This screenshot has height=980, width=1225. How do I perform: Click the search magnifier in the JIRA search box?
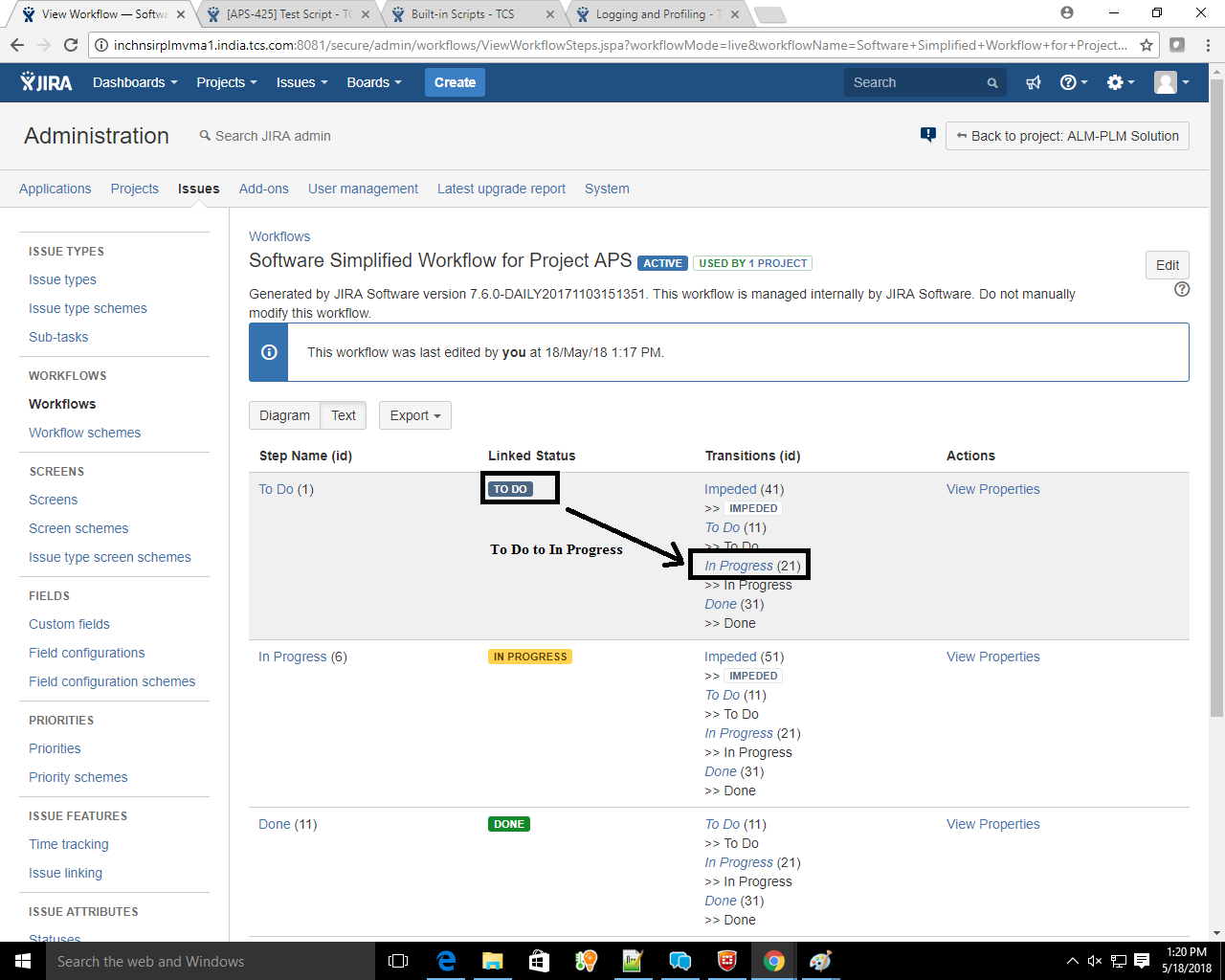tap(991, 83)
